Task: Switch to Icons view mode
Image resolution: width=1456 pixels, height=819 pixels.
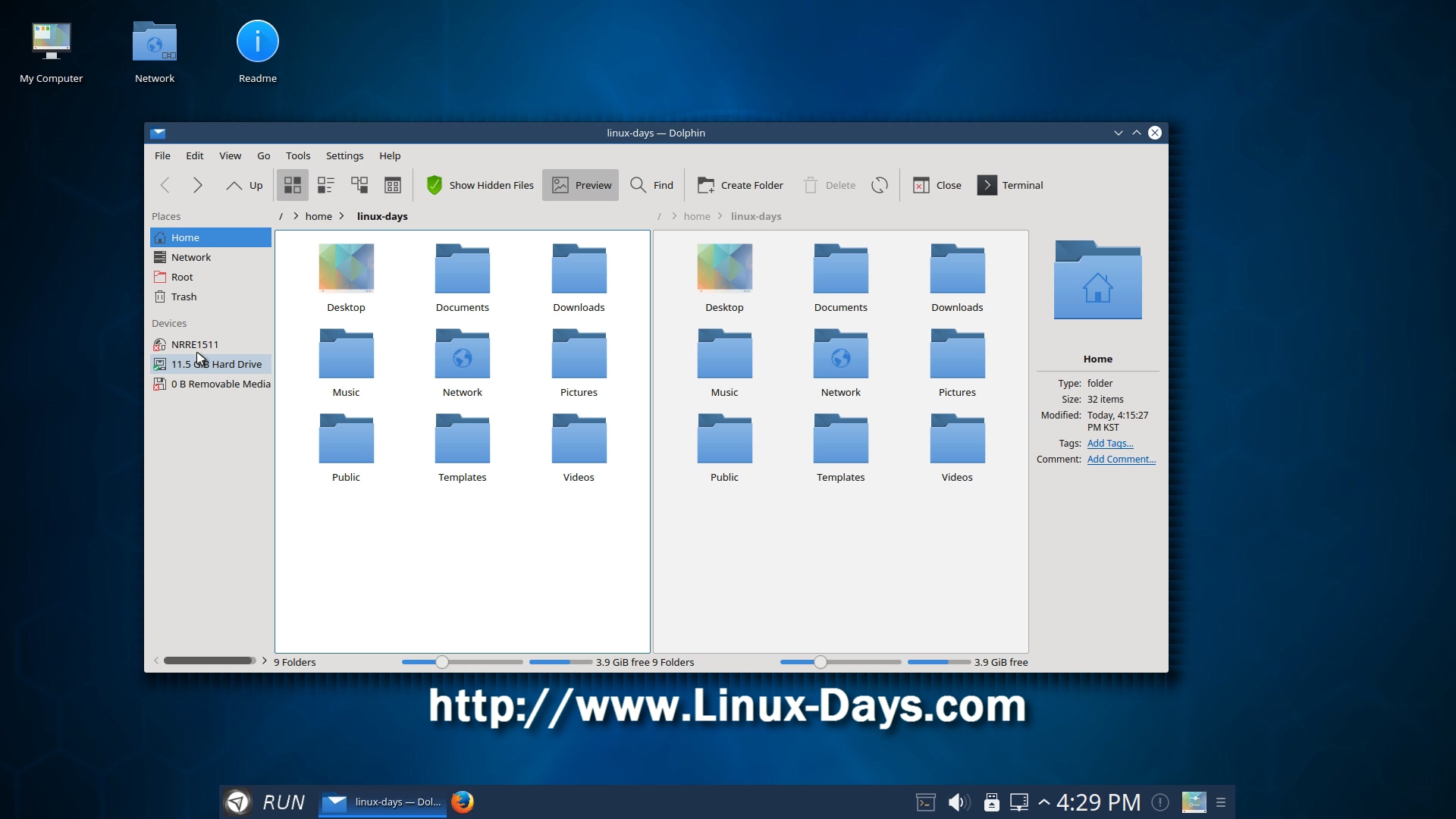Action: tap(293, 185)
